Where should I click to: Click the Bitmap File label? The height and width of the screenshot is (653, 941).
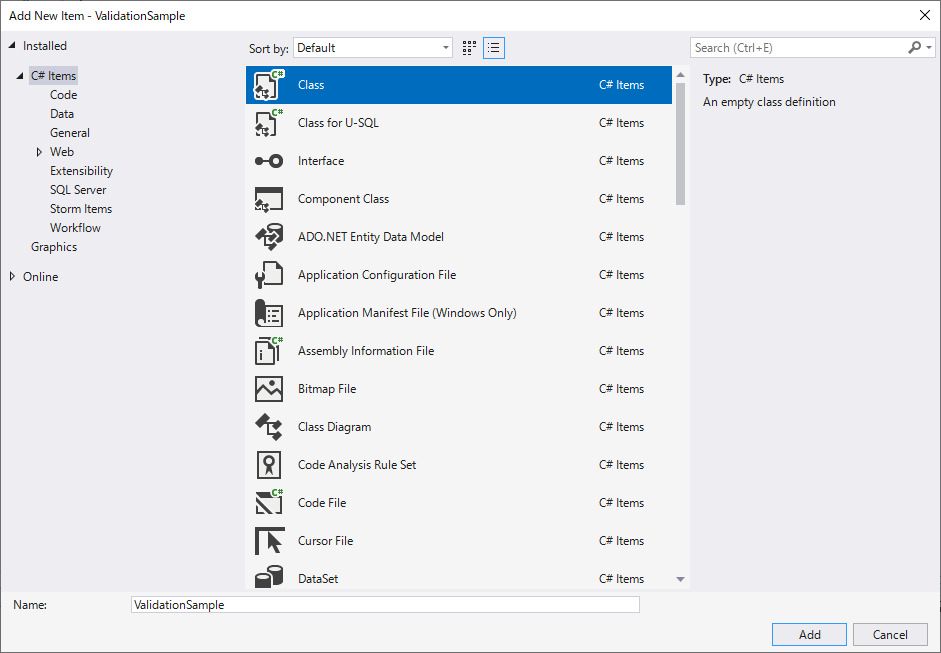point(327,389)
